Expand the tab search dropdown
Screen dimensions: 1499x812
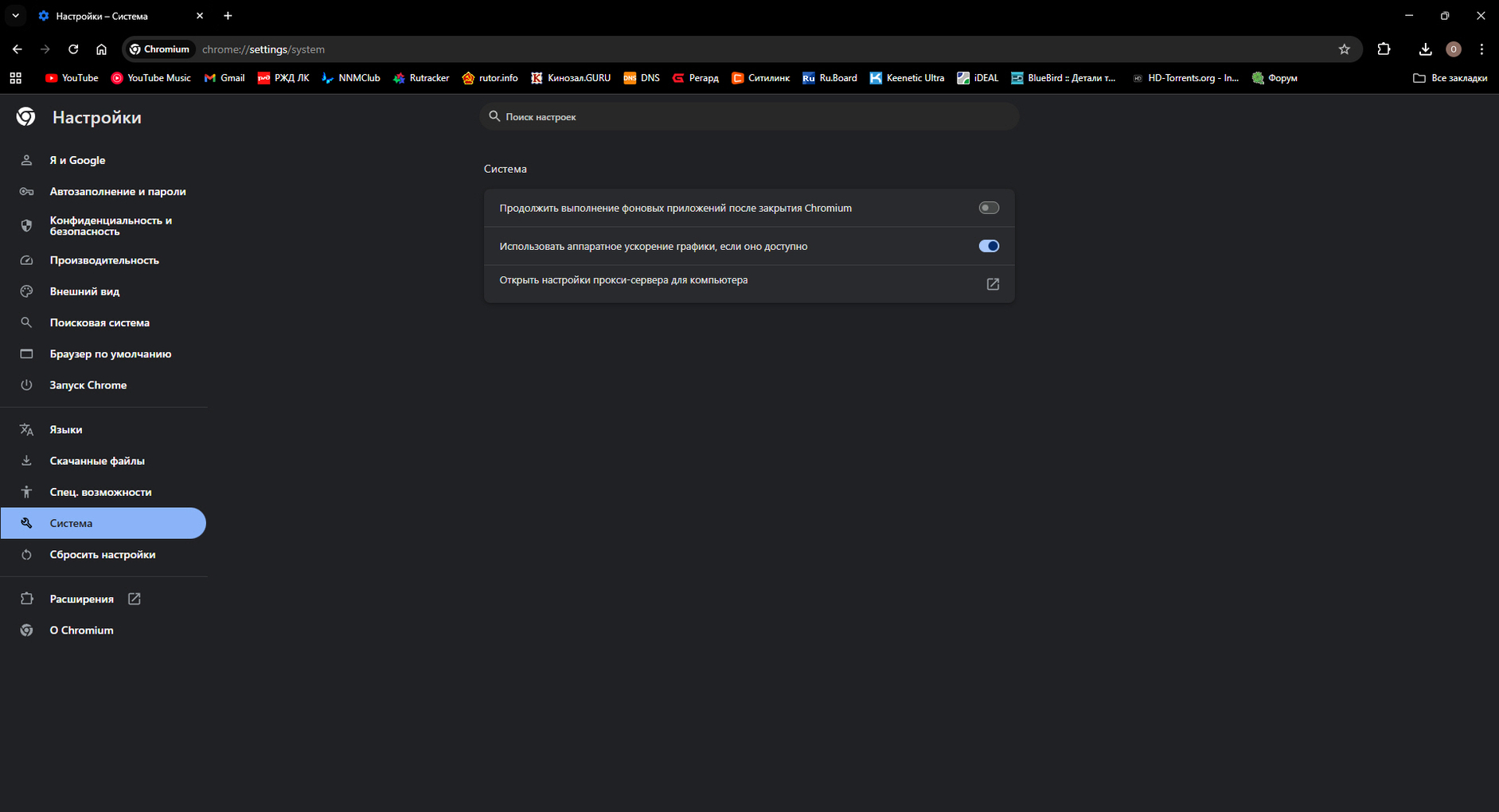pos(15,16)
